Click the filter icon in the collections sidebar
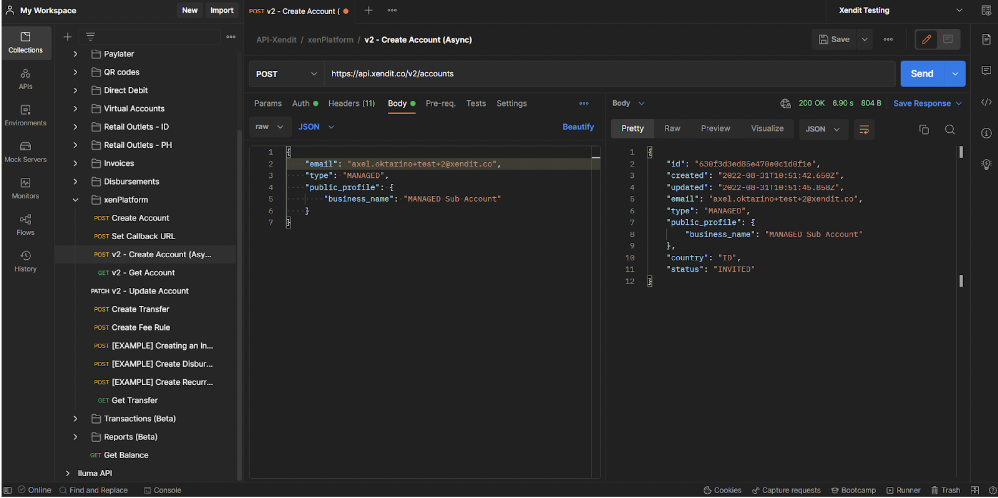Image resolution: width=998 pixels, height=498 pixels. click(90, 36)
